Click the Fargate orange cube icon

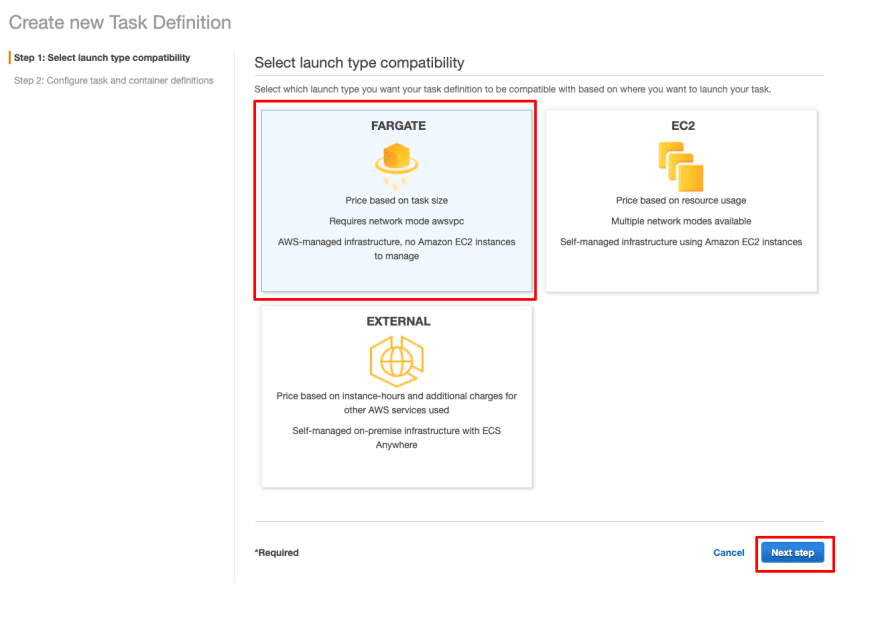pos(397,165)
